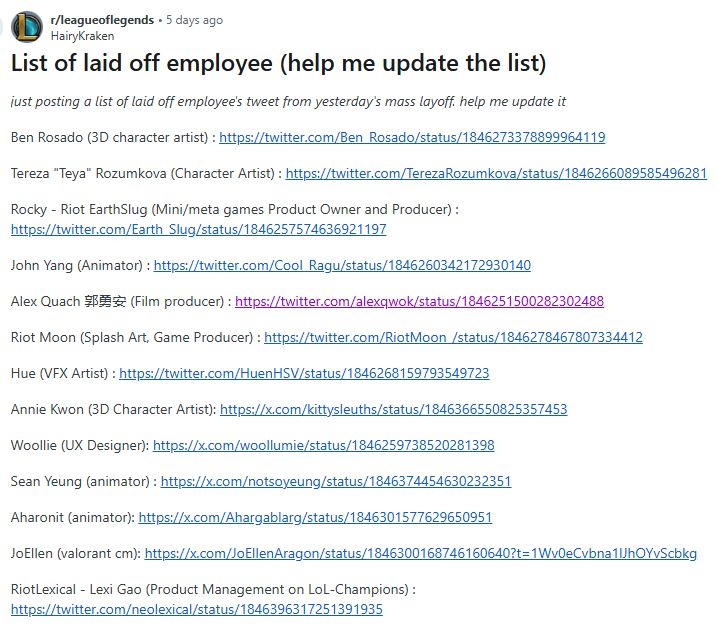Open John Yang's Cool_Ragu tweet link
The height and width of the screenshot is (634, 718).
[x=342, y=265]
